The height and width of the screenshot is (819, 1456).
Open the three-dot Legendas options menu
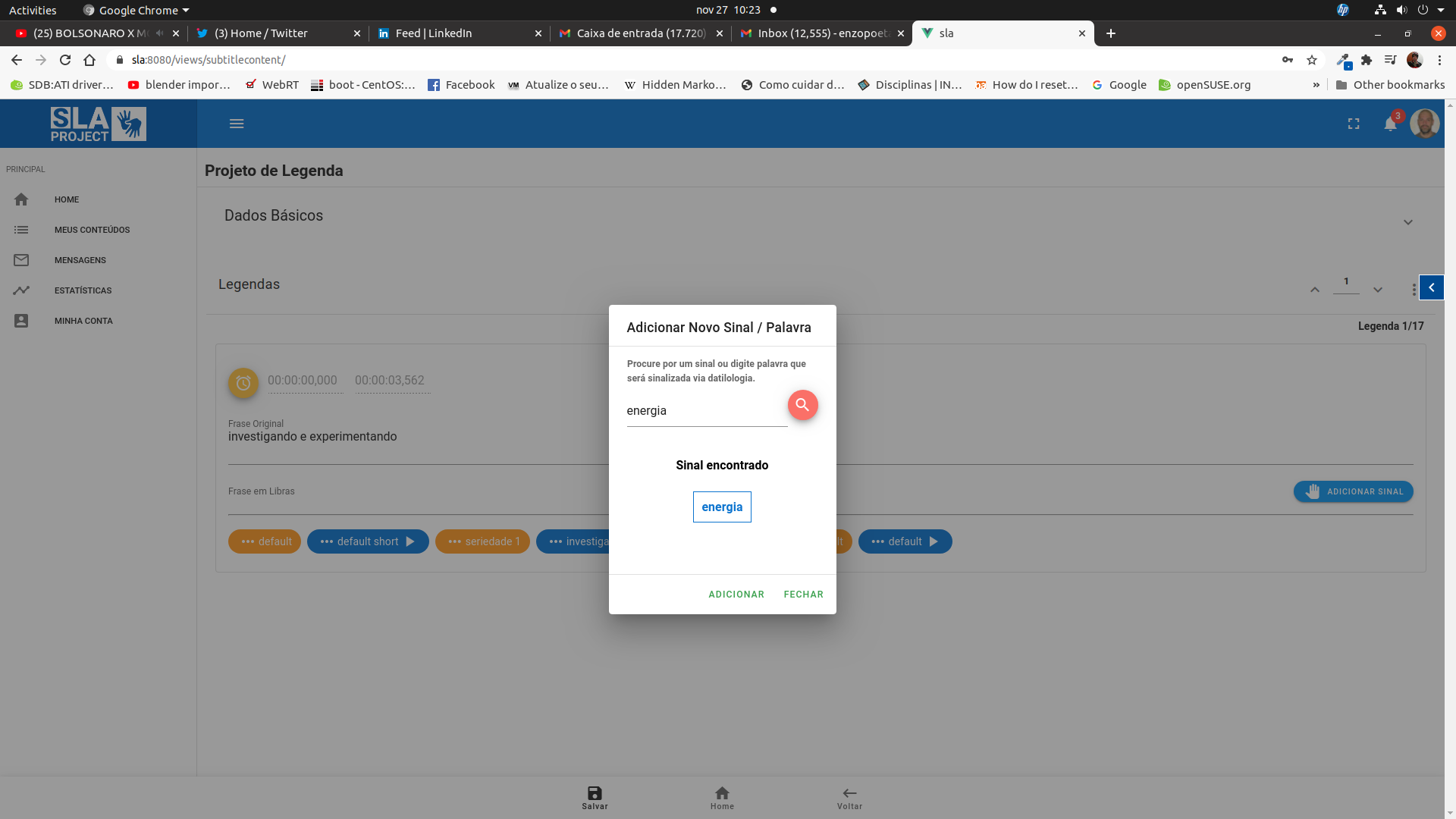pos(1414,290)
